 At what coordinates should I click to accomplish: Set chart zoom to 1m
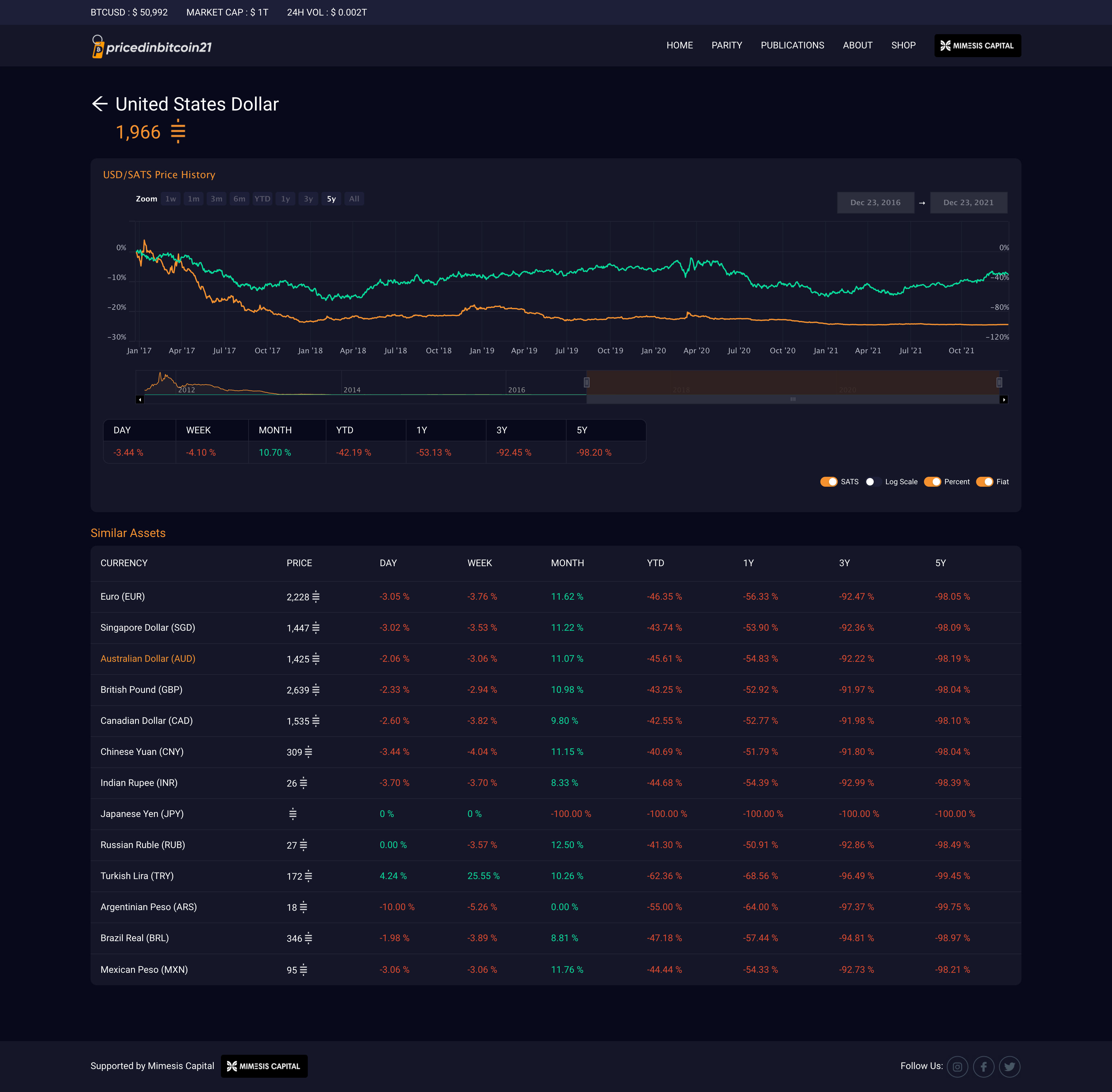[194, 199]
